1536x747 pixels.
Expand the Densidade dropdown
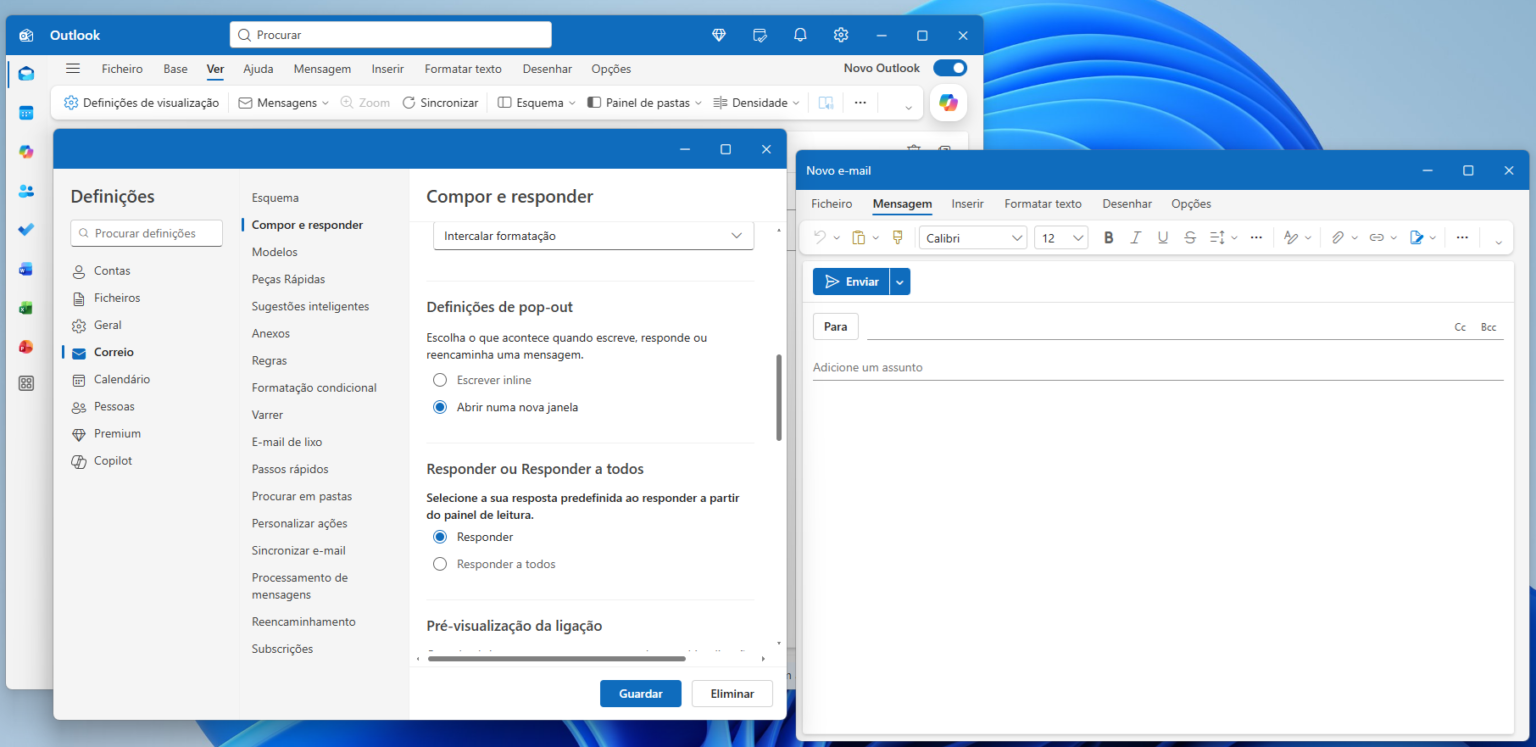coord(796,103)
